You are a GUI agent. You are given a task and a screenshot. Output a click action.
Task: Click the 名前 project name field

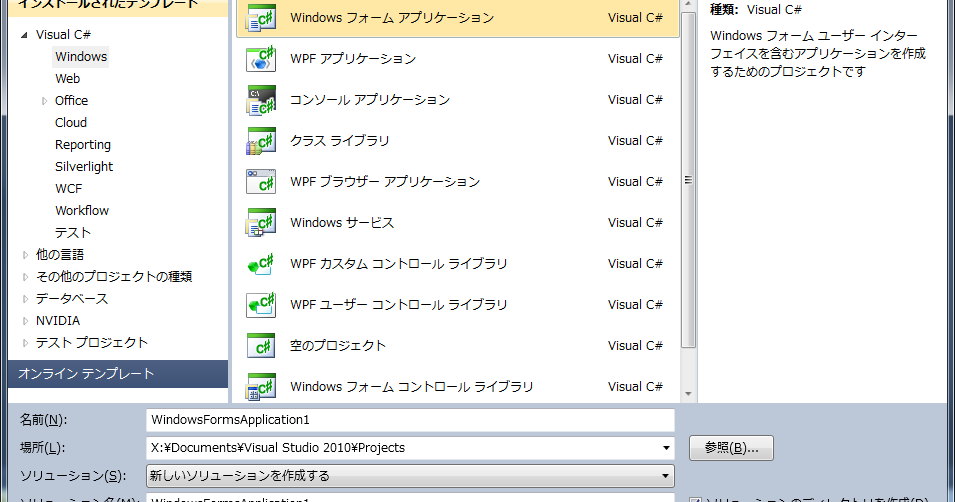click(x=410, y=420)
